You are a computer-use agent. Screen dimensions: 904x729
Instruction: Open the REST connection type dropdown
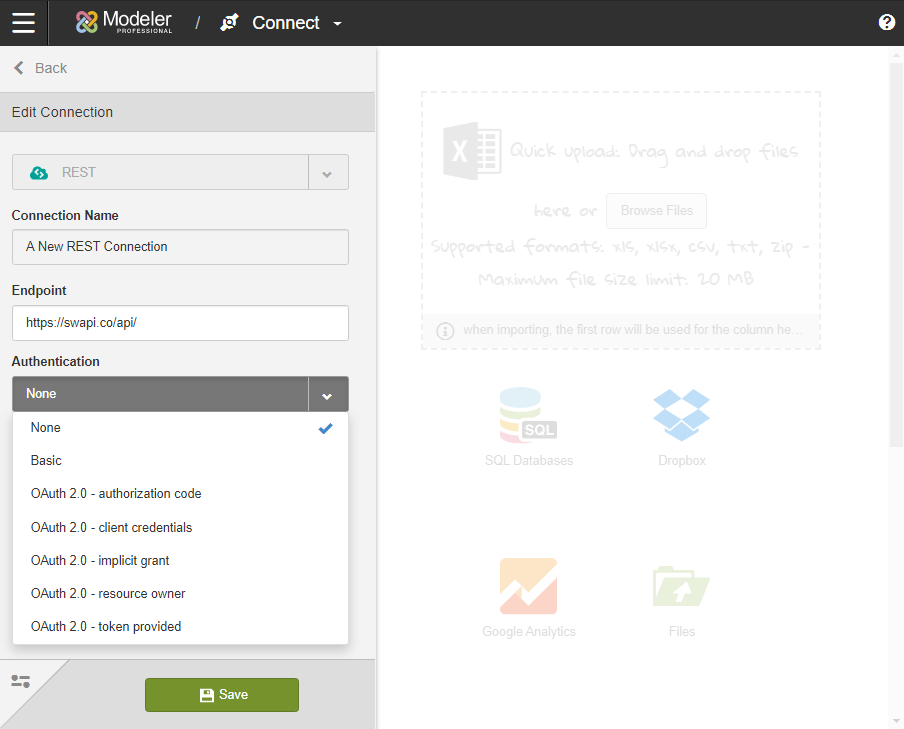coord(327,173)
